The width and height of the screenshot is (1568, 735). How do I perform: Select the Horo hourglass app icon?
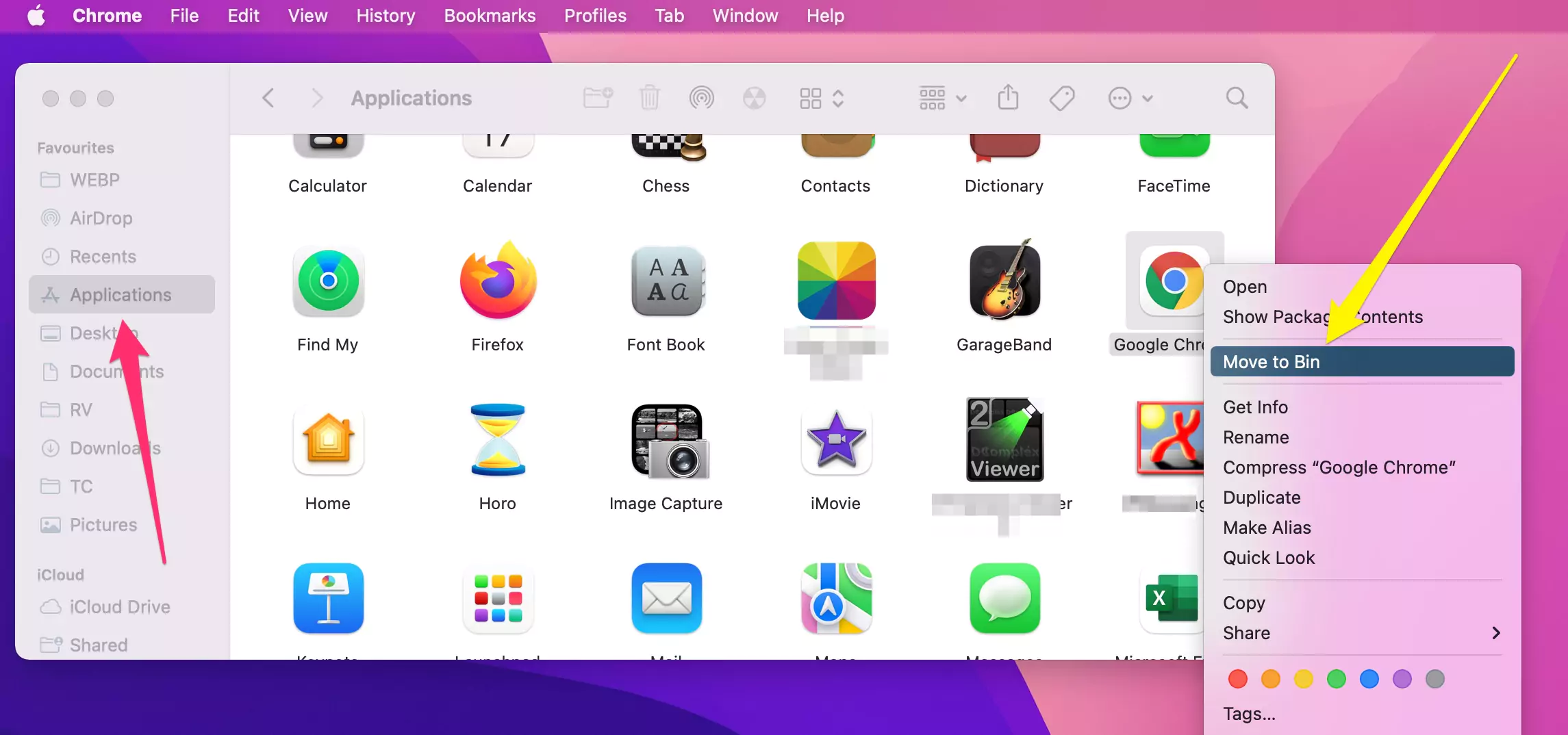(498, 440)
